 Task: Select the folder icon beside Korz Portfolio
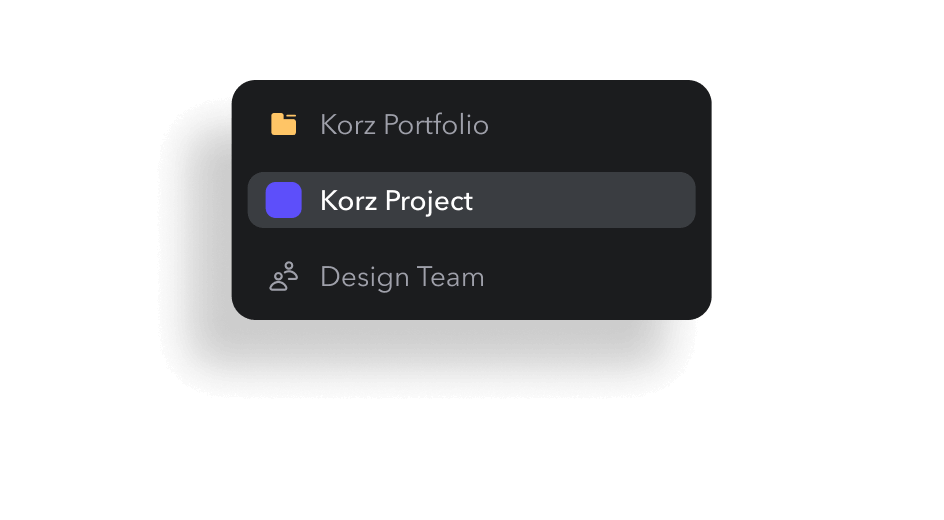(284, 125)
